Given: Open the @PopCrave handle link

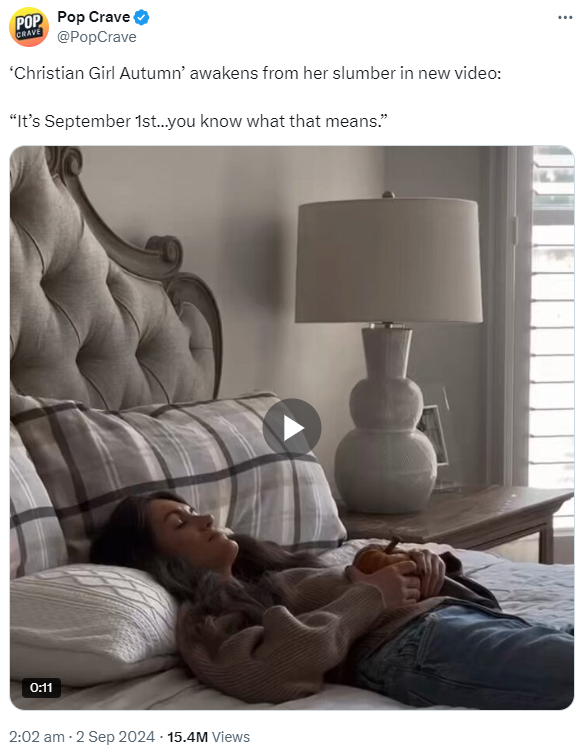Looking at the screenshot, I should tap(97, 37).
